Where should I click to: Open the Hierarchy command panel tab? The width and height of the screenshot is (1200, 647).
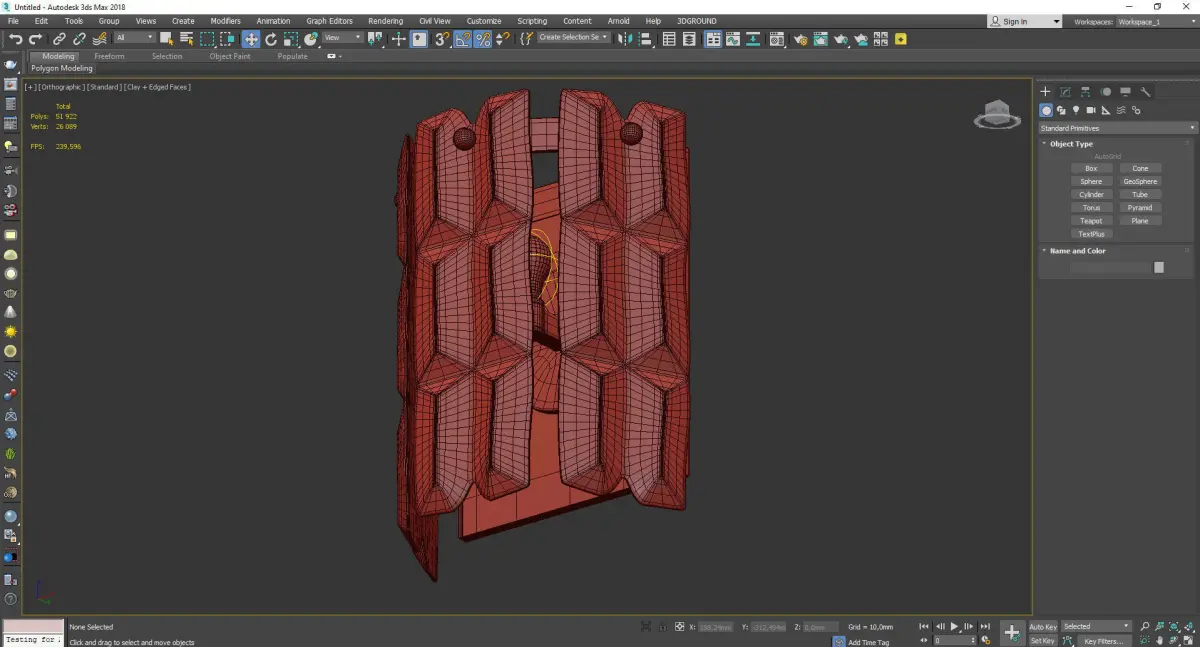tap(1085, 92)
